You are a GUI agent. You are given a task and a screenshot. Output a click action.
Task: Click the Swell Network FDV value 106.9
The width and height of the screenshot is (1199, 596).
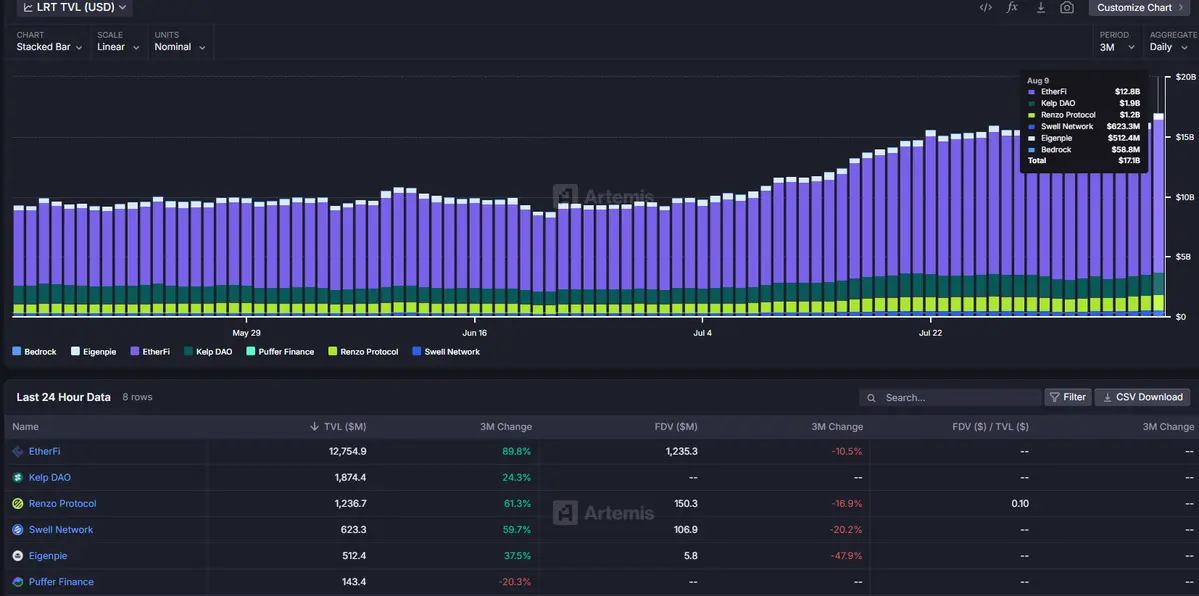point(684,529)
